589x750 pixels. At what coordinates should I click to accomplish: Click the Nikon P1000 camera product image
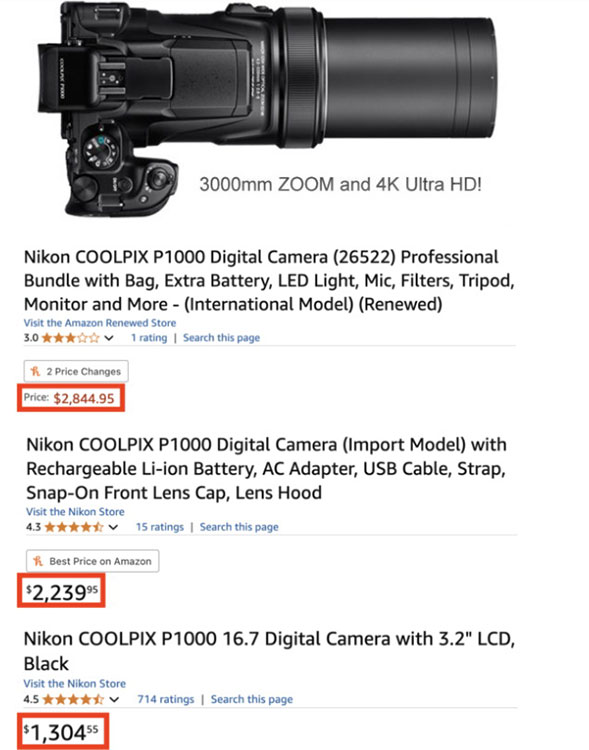279,108
